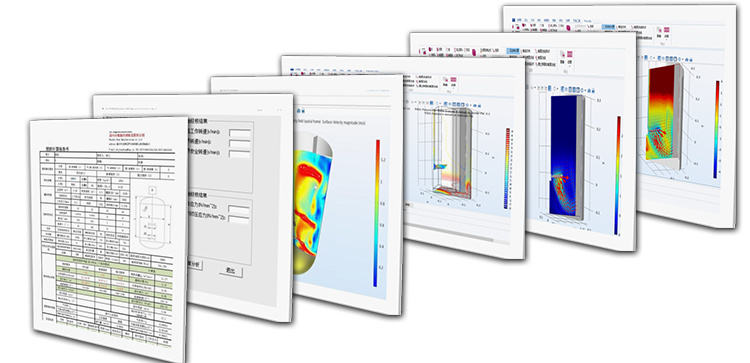Click the small square box above vessel diagram
Image resolution: width=750 pixels, height=363 pixels.
pyautogui.click(x=153, y=190)
